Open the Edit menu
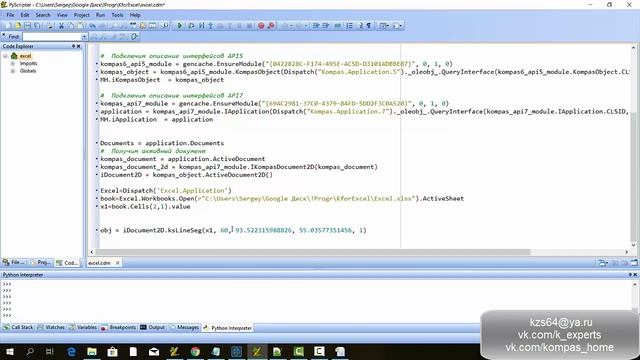The width and height of the screenshot is (640, 360). [x=25, y=15]
